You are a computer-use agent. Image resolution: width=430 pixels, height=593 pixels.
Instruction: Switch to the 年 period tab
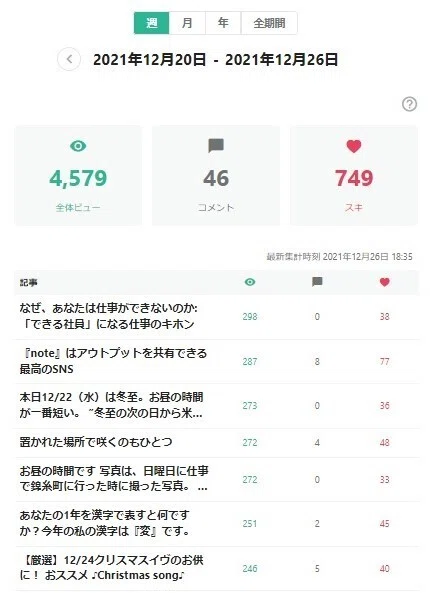coord(223,23)
